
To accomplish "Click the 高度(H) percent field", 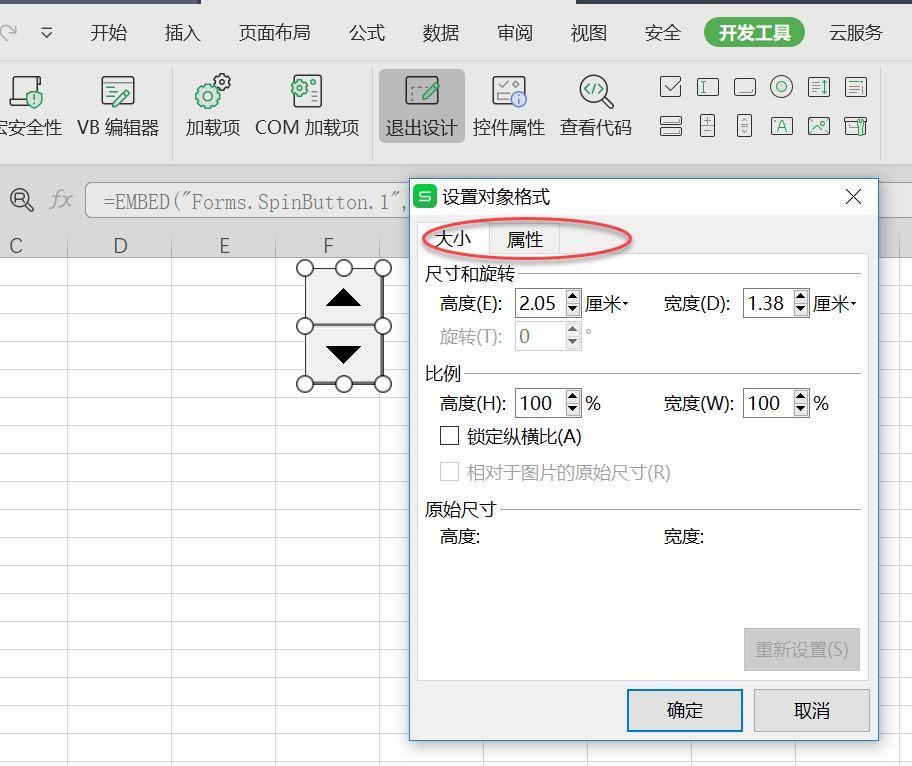I will 540,403.
